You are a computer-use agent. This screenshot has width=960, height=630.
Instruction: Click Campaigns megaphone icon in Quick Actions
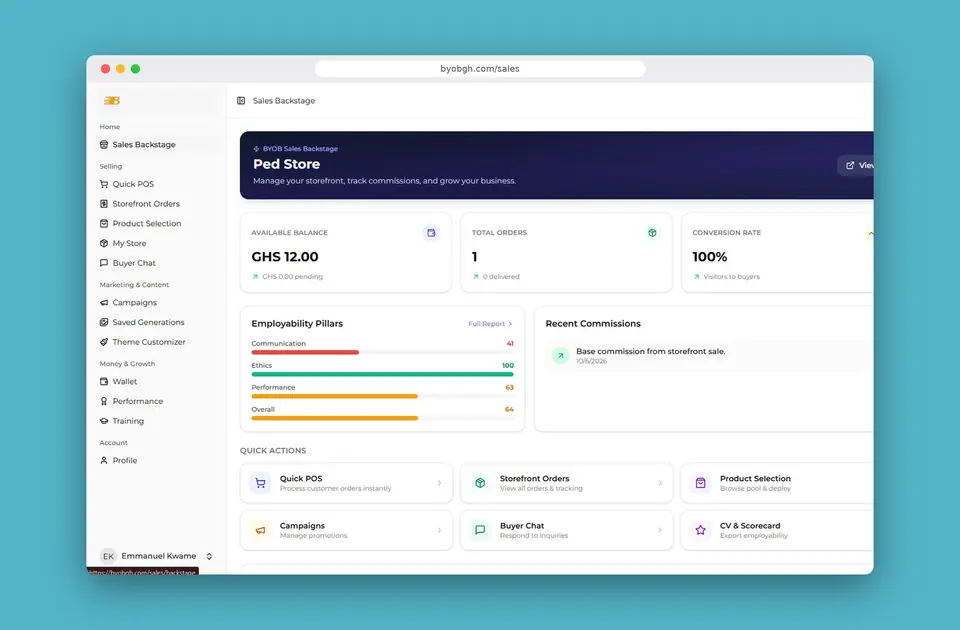click(260, 530)
